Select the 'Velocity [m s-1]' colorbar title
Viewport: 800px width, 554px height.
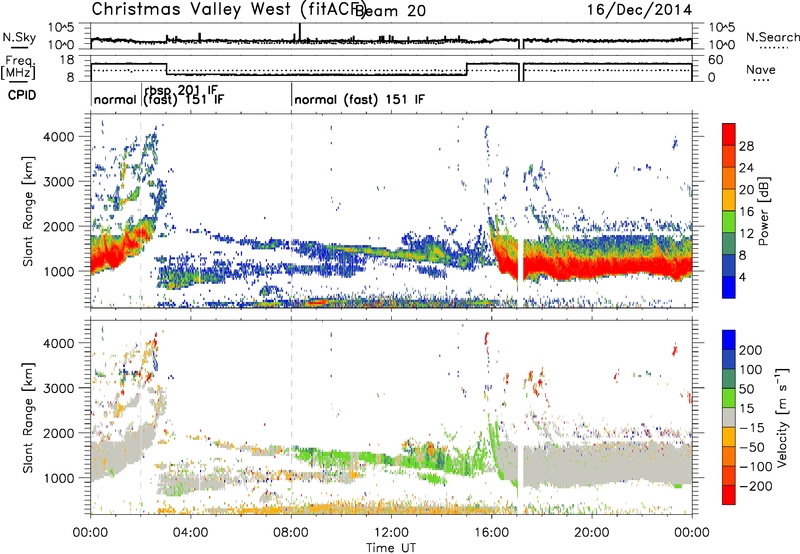tap(783, 417)
